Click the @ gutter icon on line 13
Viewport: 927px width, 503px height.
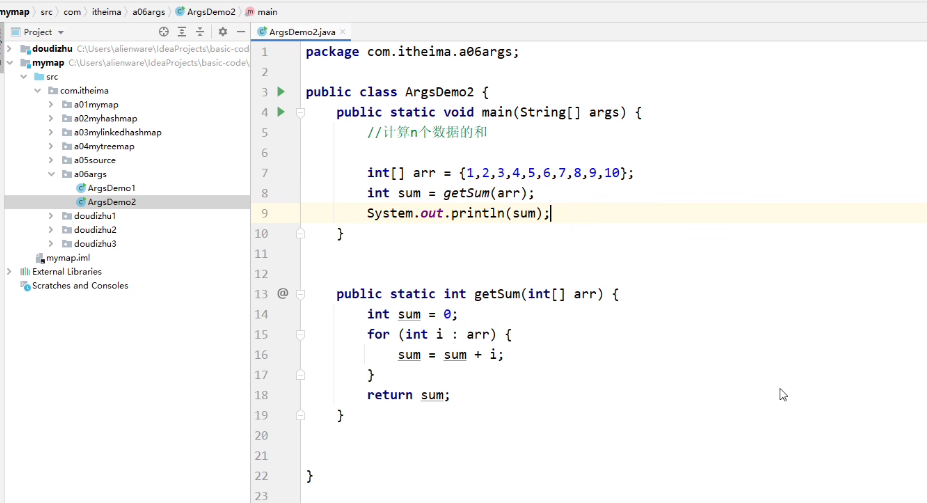click(283, 293)
